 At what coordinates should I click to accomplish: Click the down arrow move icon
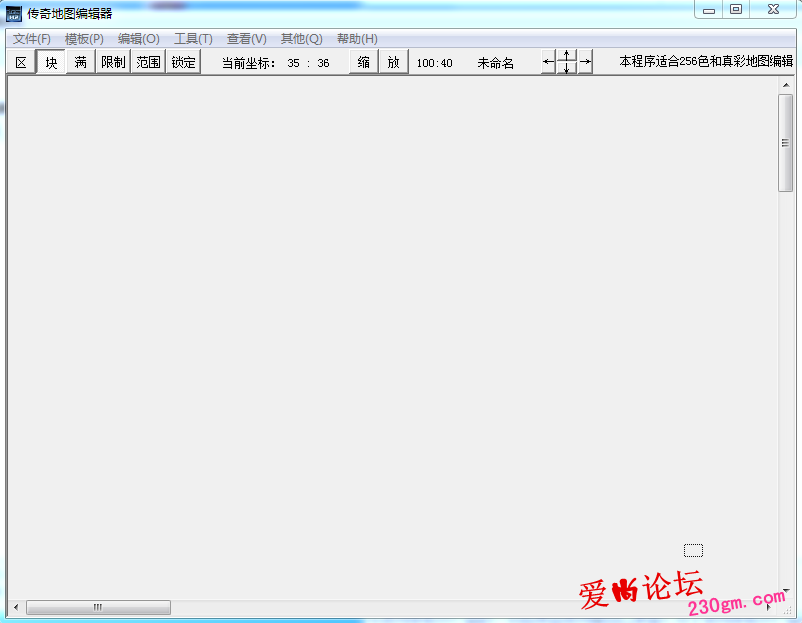click(x=567, y=68)
